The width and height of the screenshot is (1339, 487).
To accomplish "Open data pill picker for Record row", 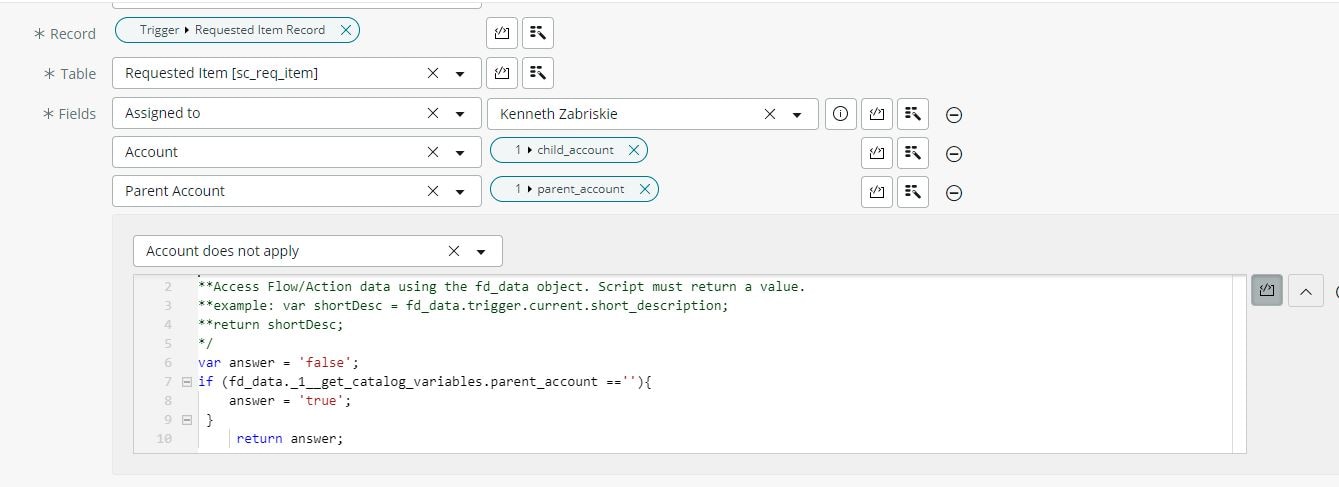I will click(538, 33).
